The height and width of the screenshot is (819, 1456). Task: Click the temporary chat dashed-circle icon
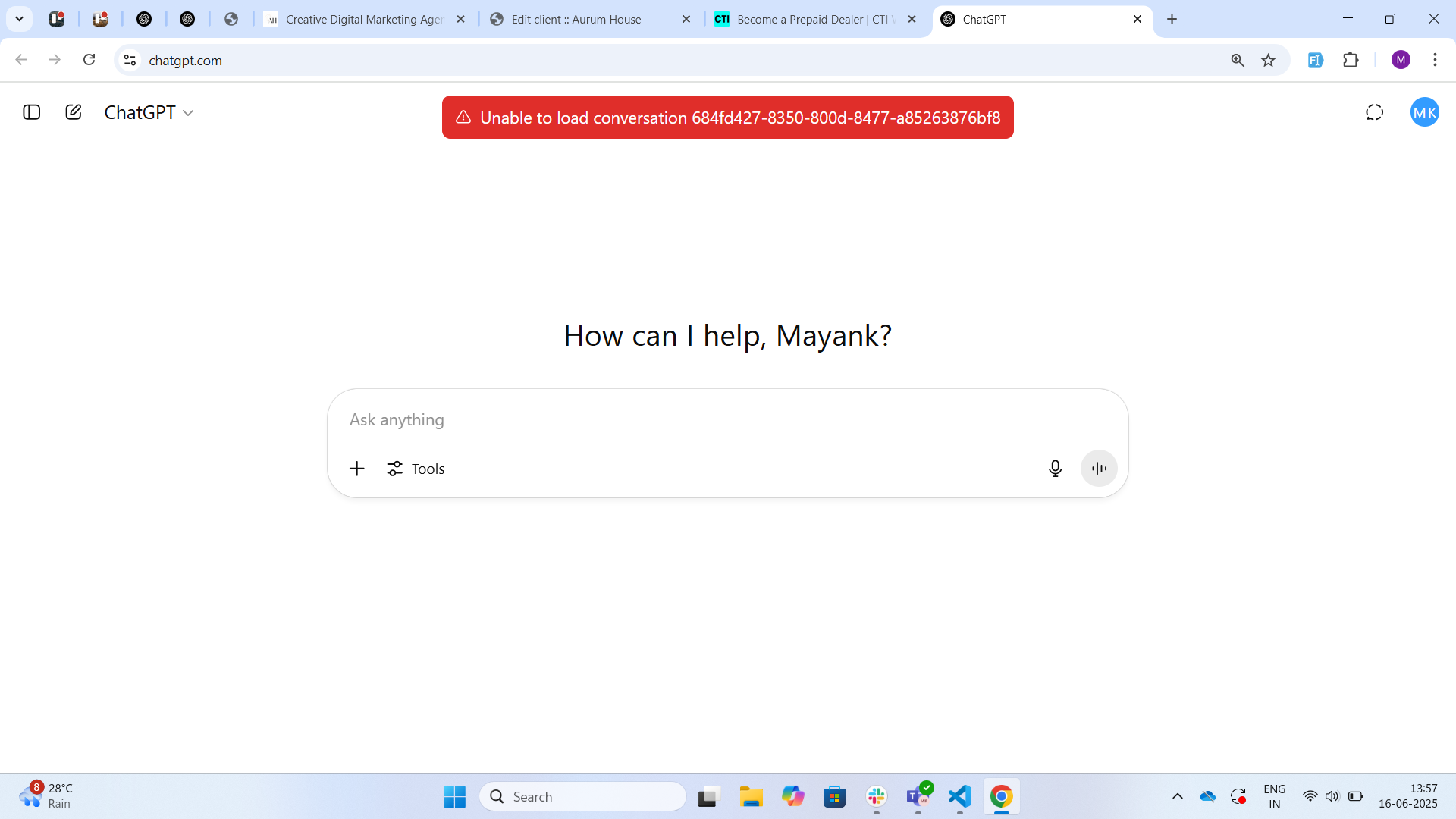(x=1374, y=112)
